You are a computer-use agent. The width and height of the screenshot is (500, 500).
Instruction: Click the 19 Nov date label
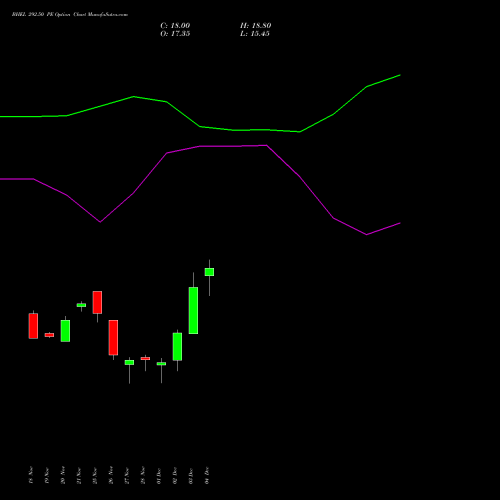(x=47, y=475)
